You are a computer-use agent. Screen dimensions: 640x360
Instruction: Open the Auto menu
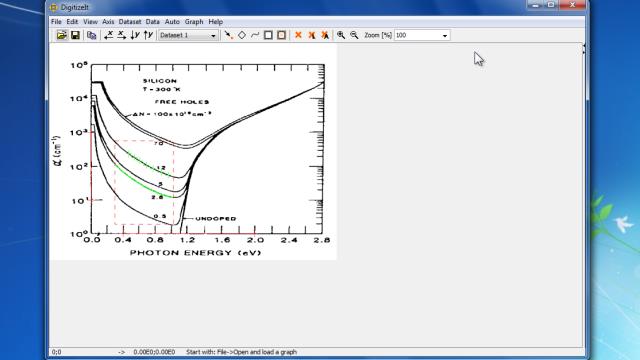pos(172,22)
